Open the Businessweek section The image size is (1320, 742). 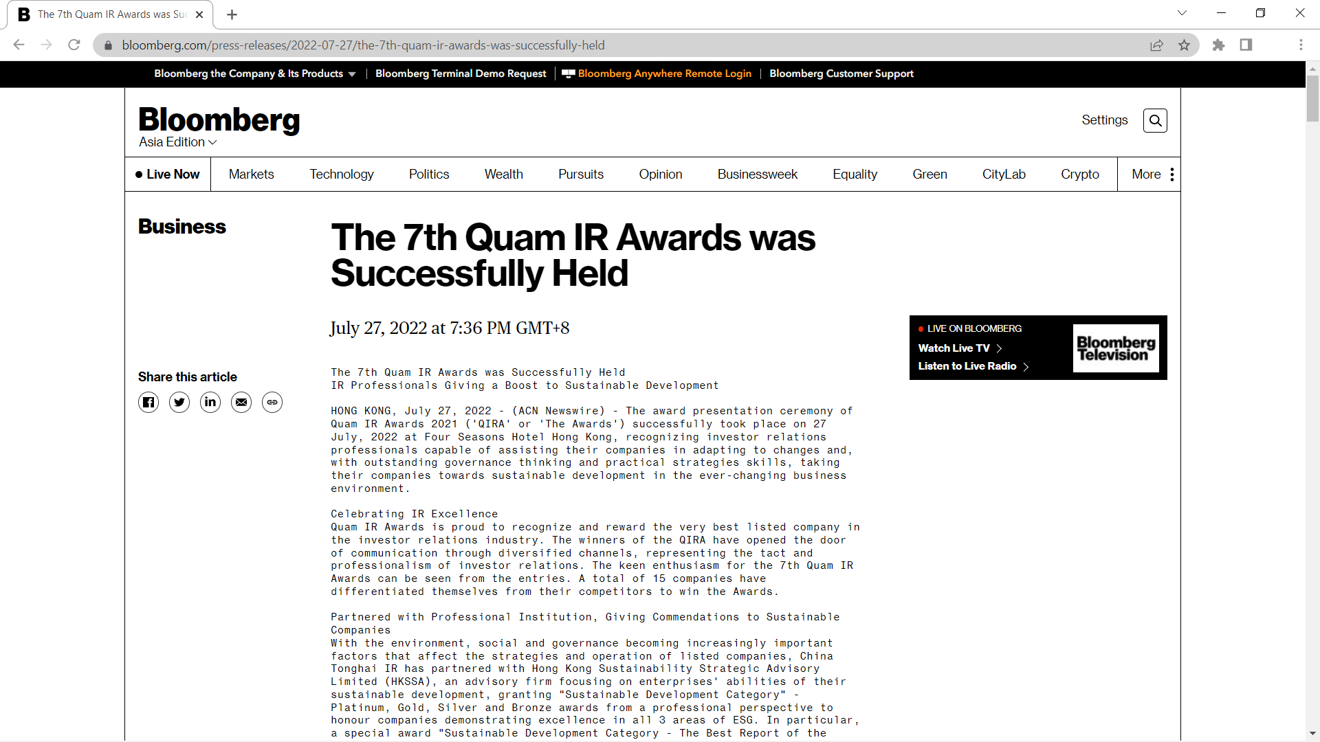click(x=757, y=174)
